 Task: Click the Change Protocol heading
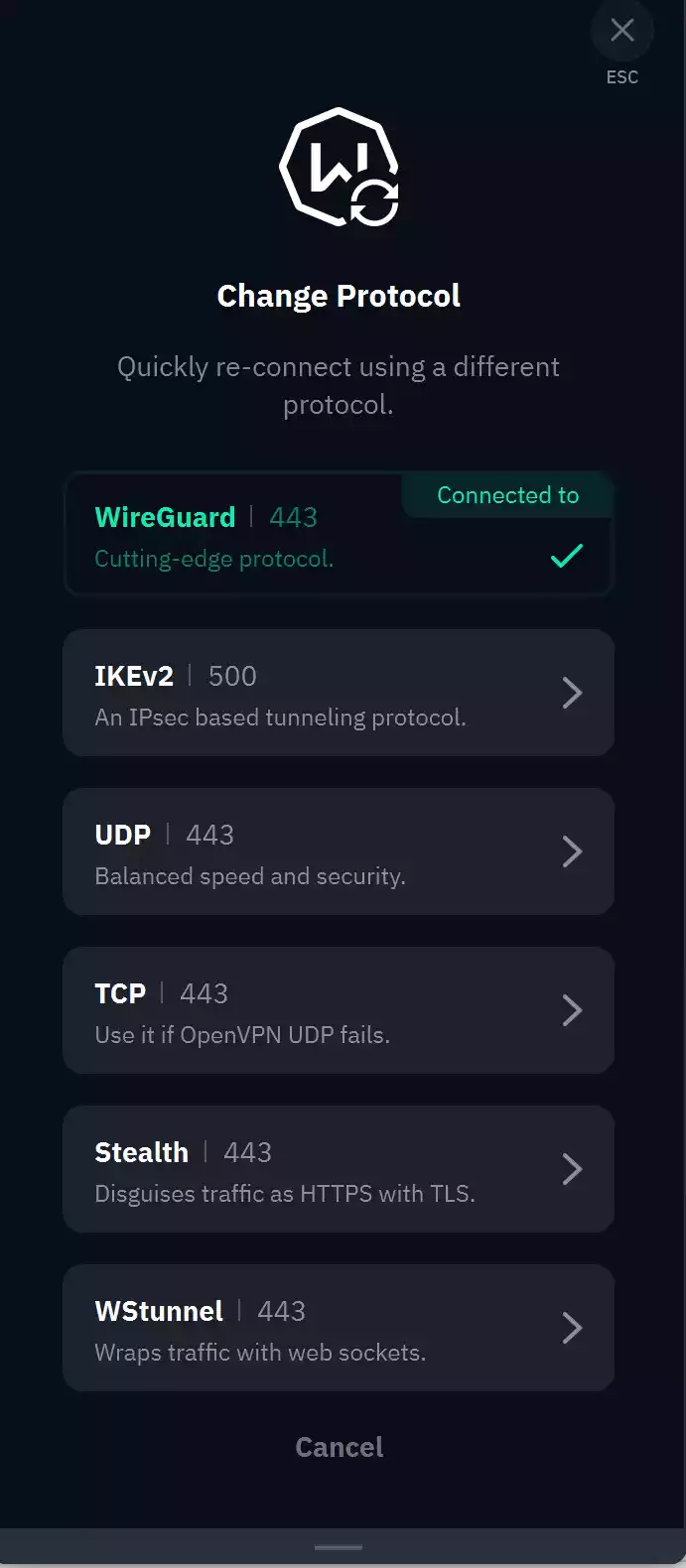coord(338,295)
